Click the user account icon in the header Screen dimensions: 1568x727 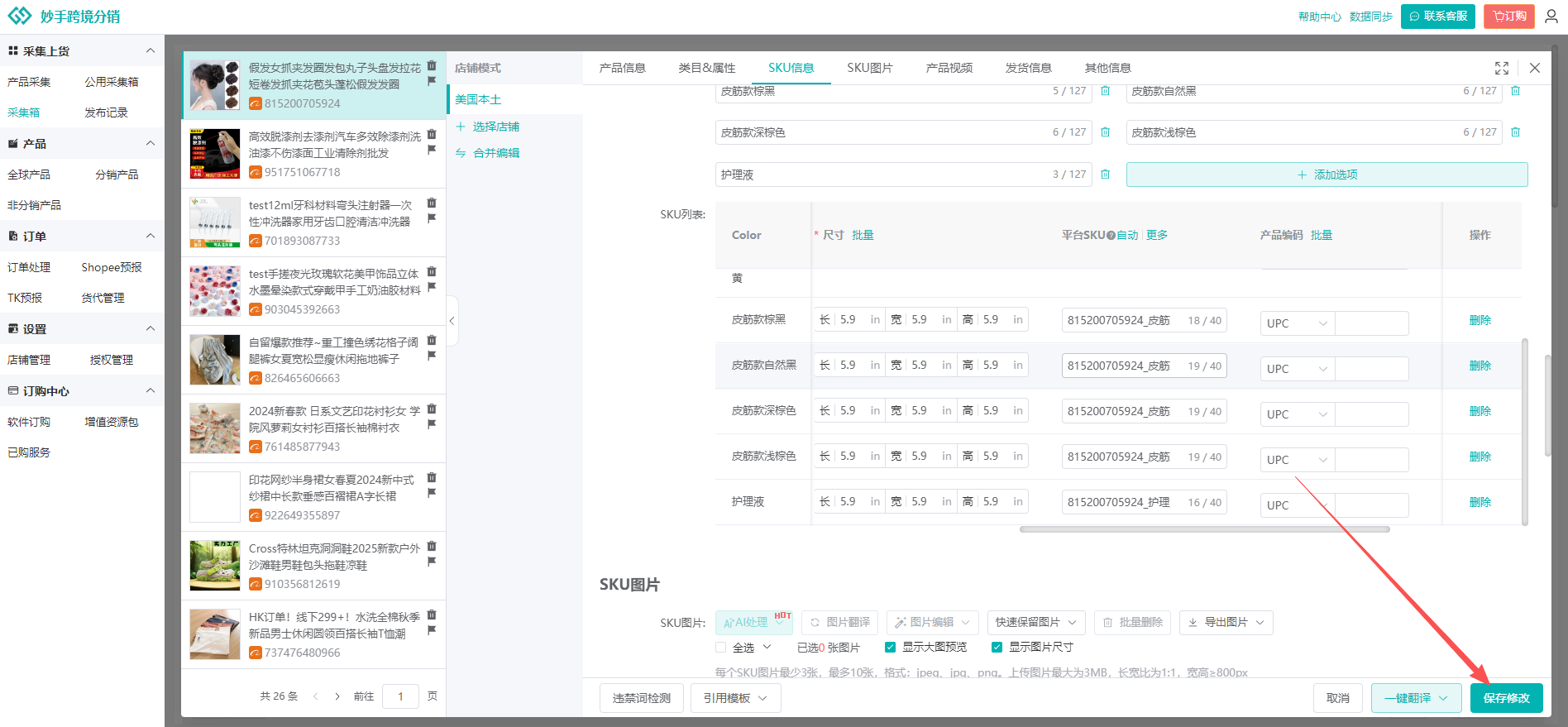tap(1551, 17)
